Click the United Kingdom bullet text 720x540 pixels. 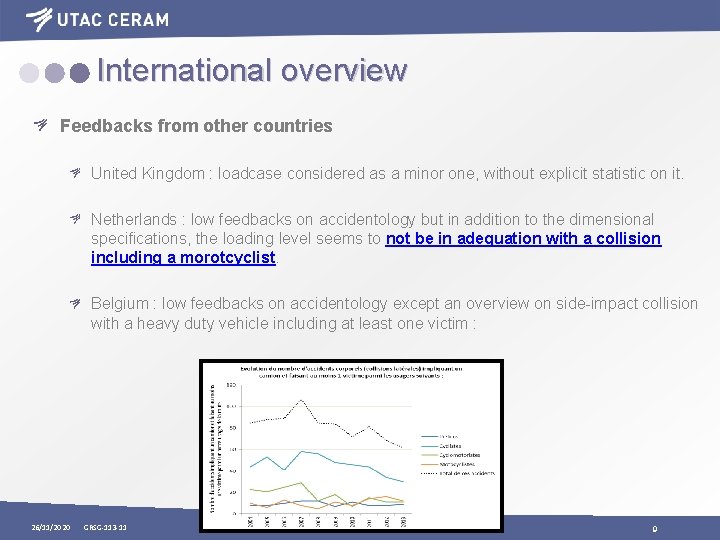coord(387,174)
